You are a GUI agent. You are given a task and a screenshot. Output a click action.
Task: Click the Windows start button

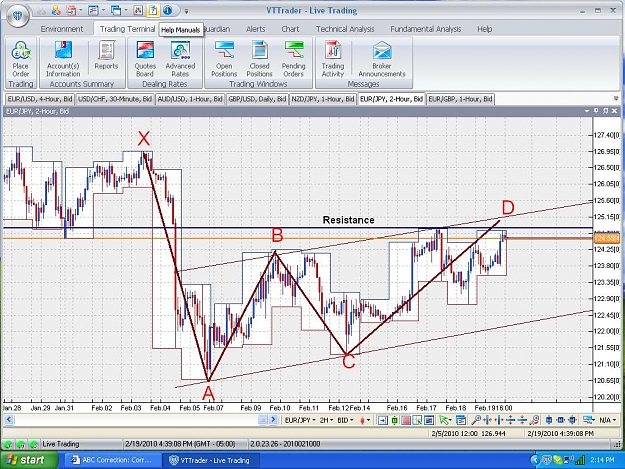28,460
